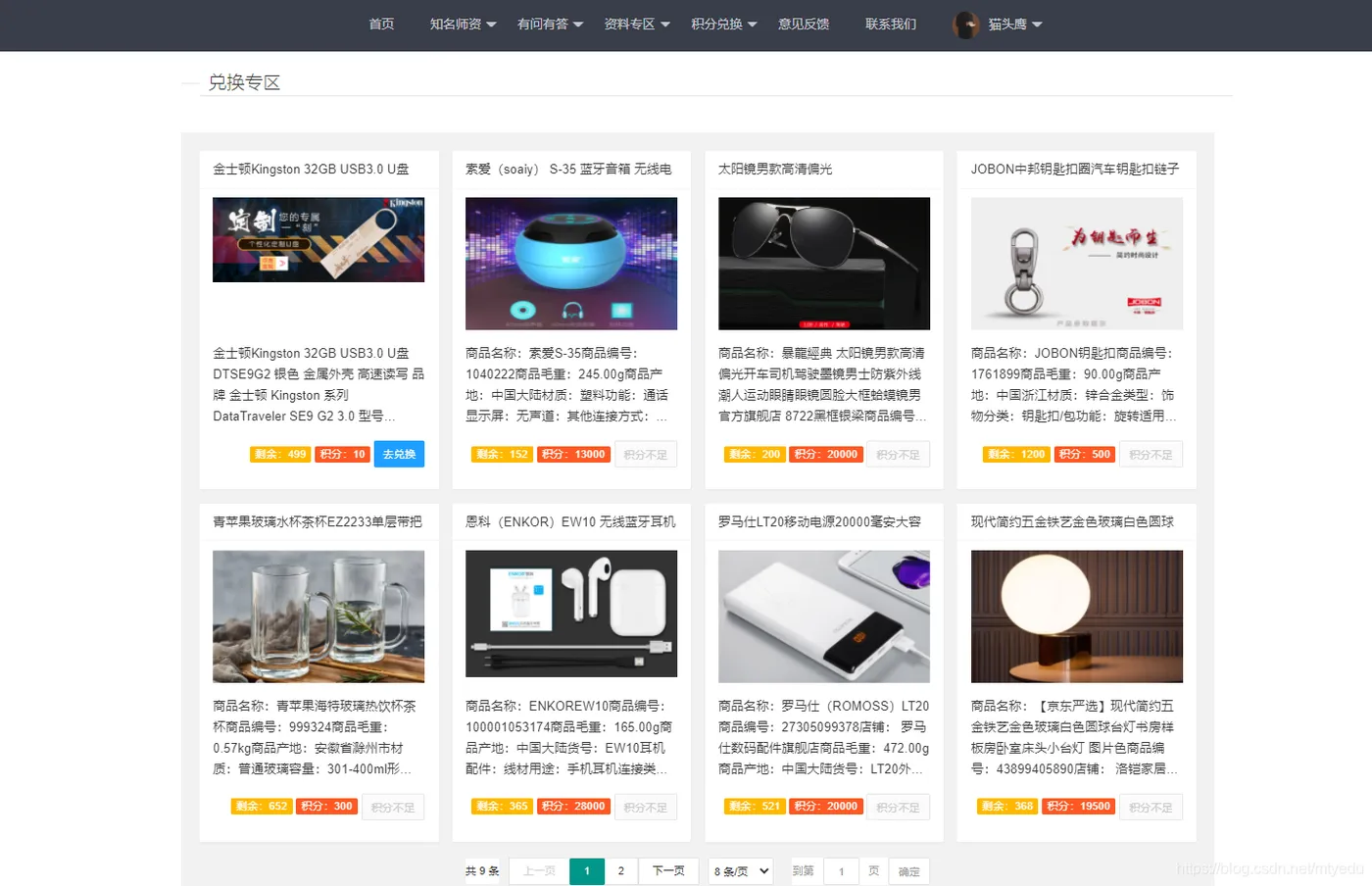The width and height of the screenshot is (1372, 886).
Task: Open the 首页 home menu item
Action: pos(381,25)
